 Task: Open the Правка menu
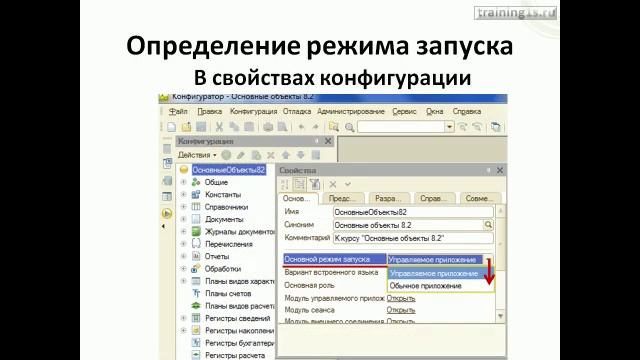tap(210, 111)
